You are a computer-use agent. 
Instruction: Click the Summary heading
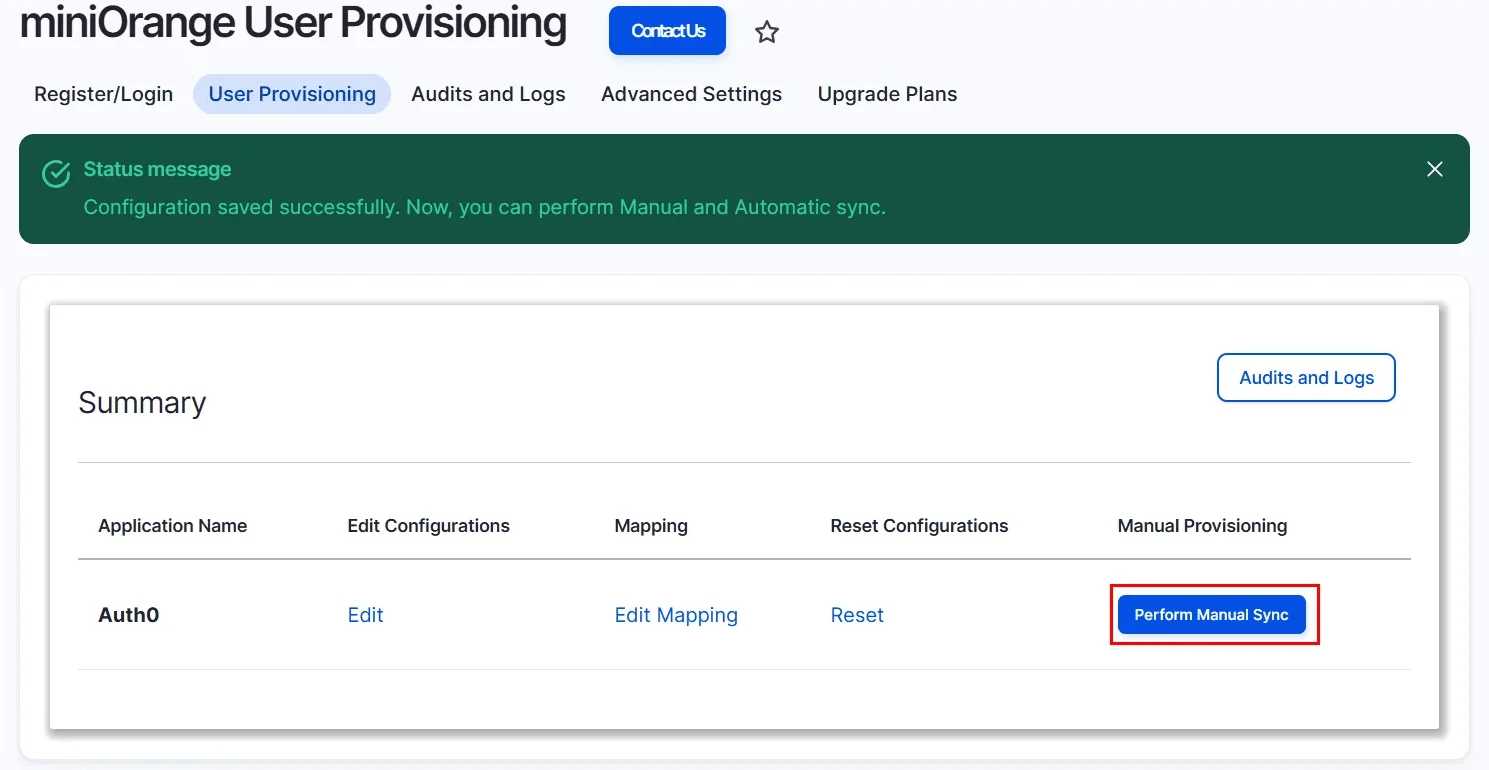142,402
